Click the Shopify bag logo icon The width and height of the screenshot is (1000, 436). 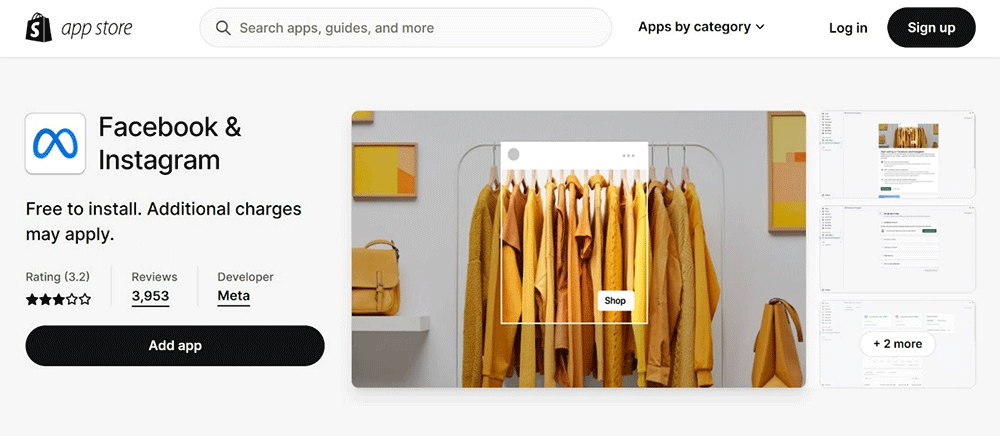click(x=38, y=28)
